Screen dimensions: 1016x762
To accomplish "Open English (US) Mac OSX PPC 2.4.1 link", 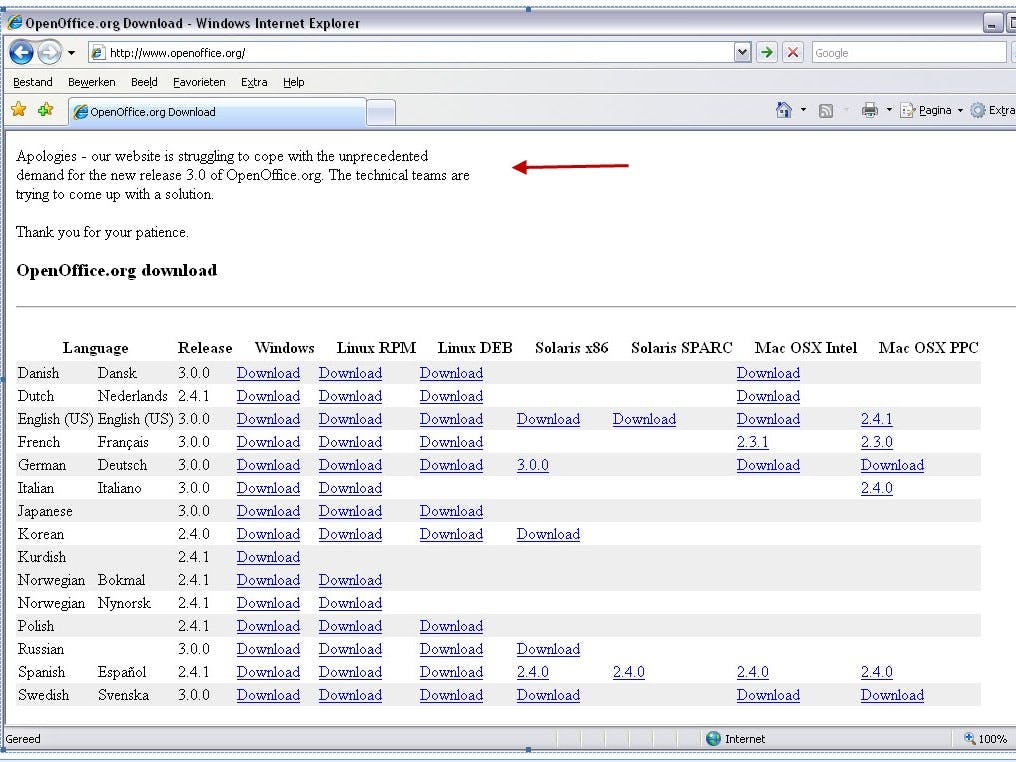I will click(876, 419).
